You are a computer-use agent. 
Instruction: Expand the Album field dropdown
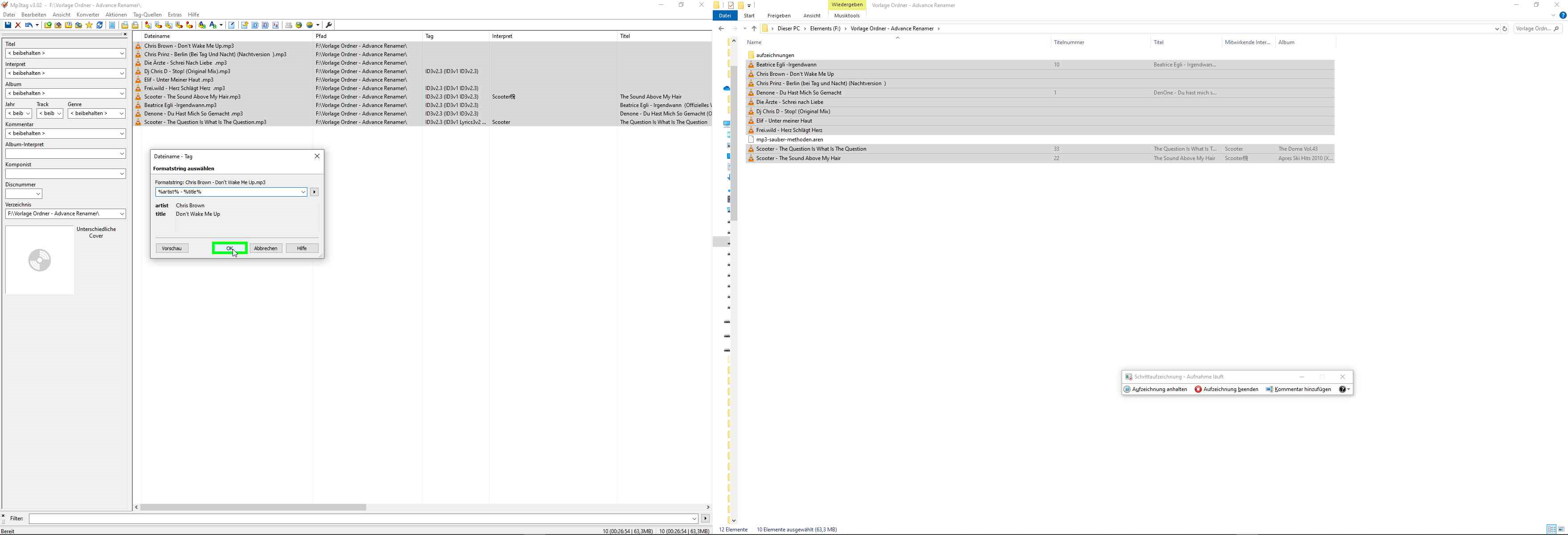tap(121, 93)
